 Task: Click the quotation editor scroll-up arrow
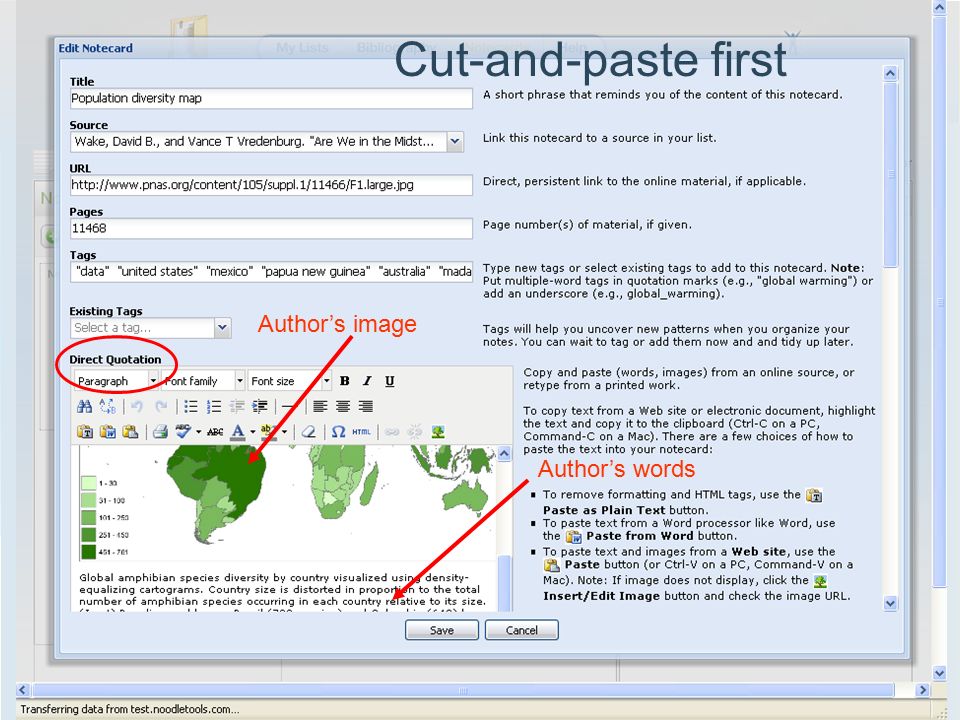[x=504, y=453]
